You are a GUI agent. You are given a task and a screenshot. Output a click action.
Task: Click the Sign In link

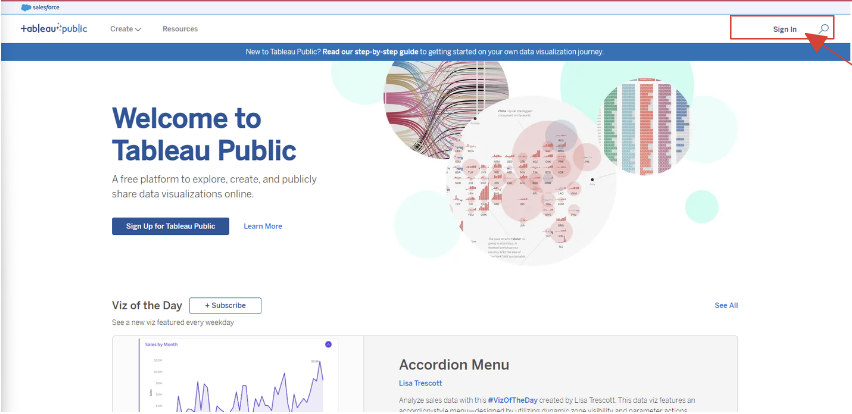click(785, 29)
